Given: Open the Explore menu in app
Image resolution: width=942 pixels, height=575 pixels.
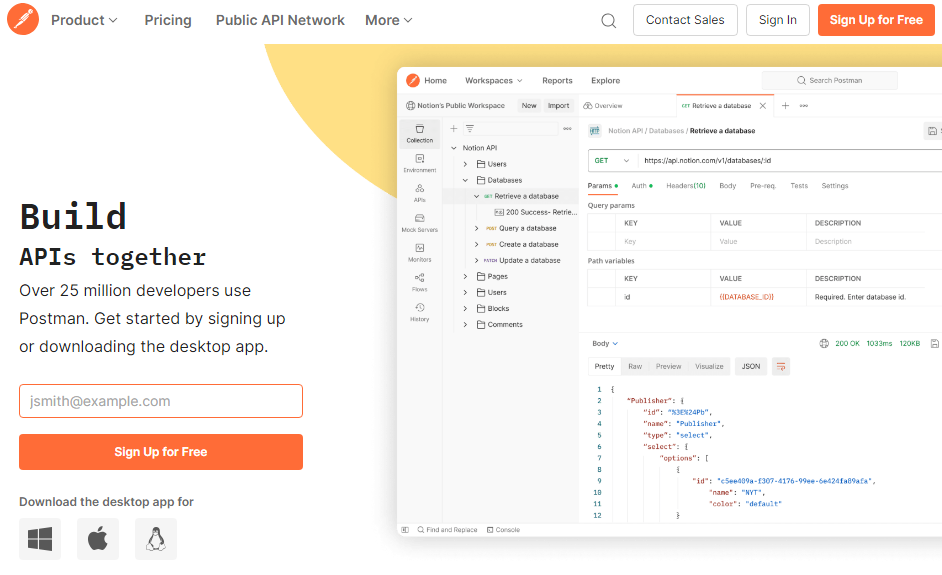Looking at the screenshot, I should 605,81.
